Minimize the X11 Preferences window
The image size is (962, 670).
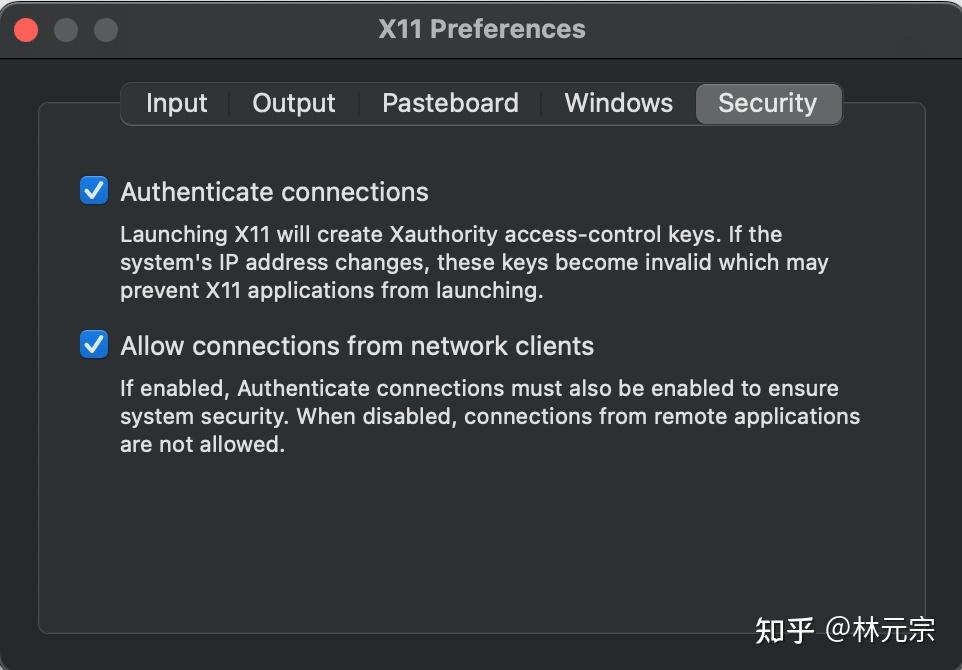pyautogui.click(x=65, y=29)
